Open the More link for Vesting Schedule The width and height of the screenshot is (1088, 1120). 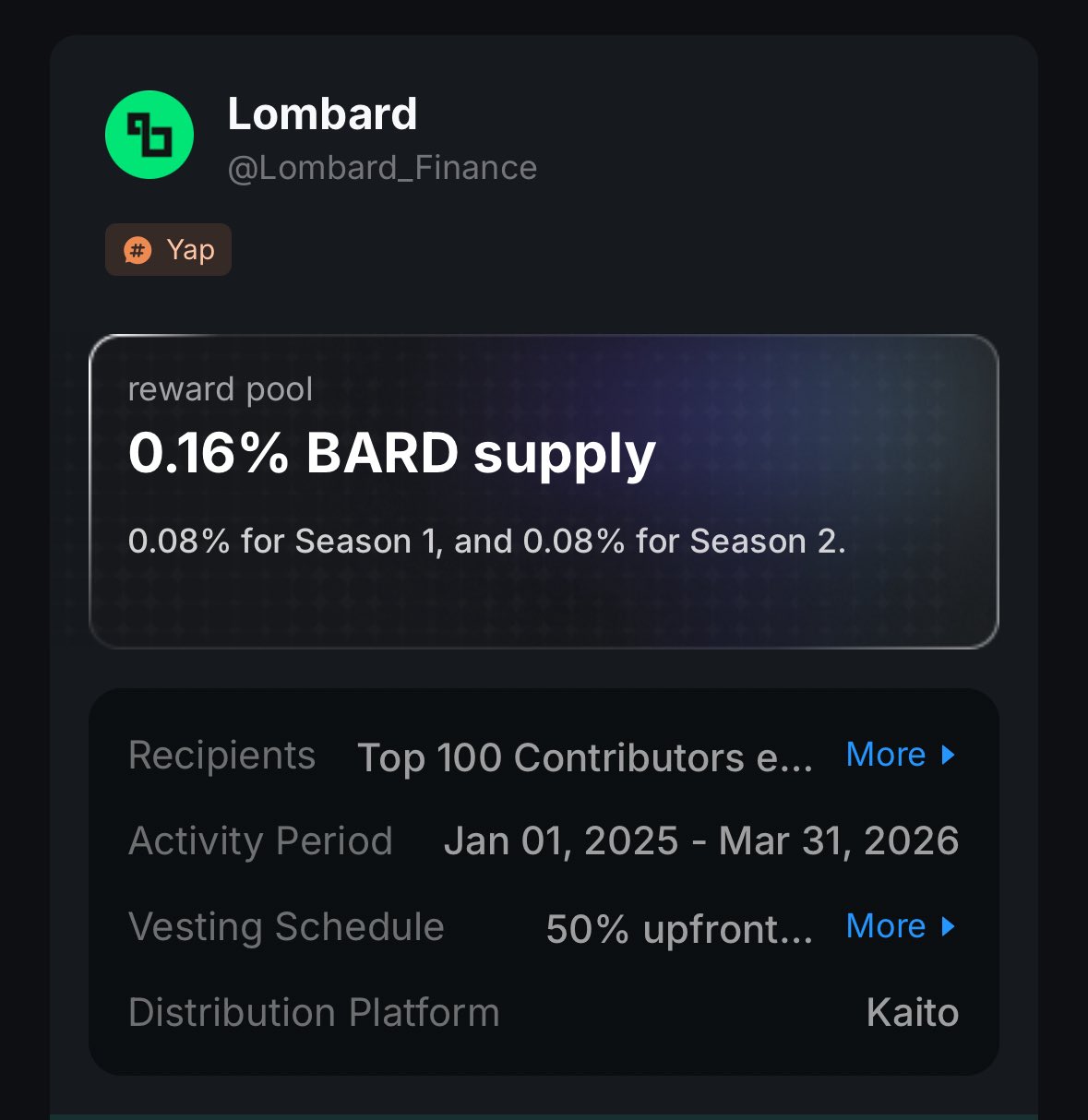(885, 926)
